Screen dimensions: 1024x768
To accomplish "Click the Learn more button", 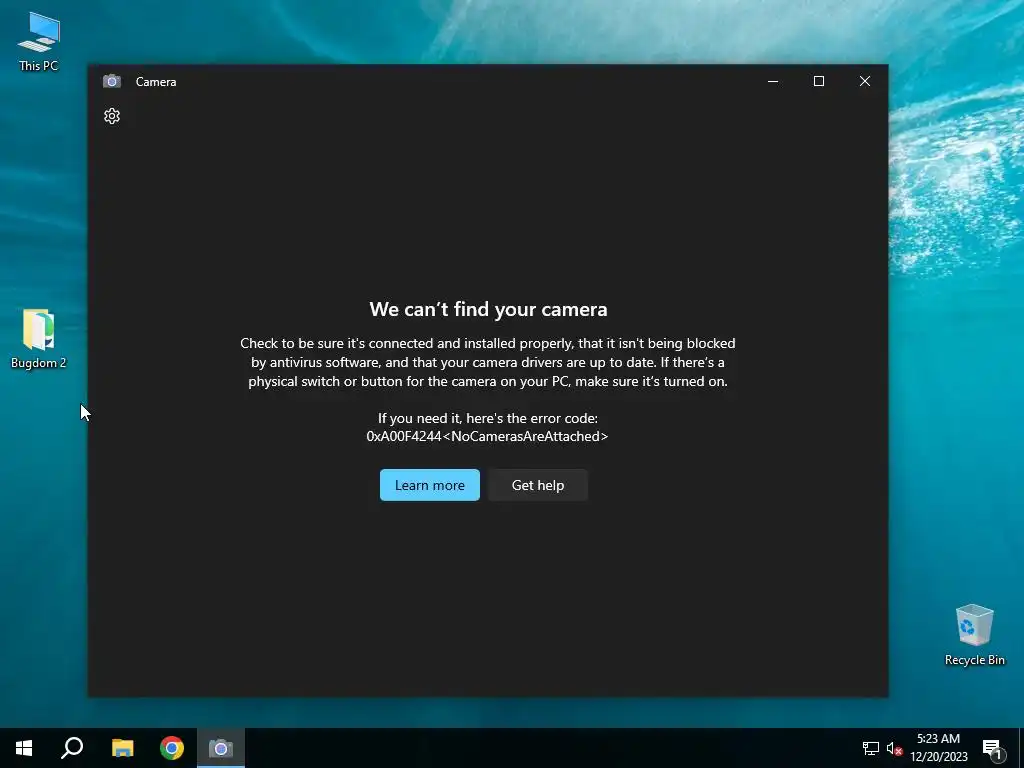I will [430, 485].
